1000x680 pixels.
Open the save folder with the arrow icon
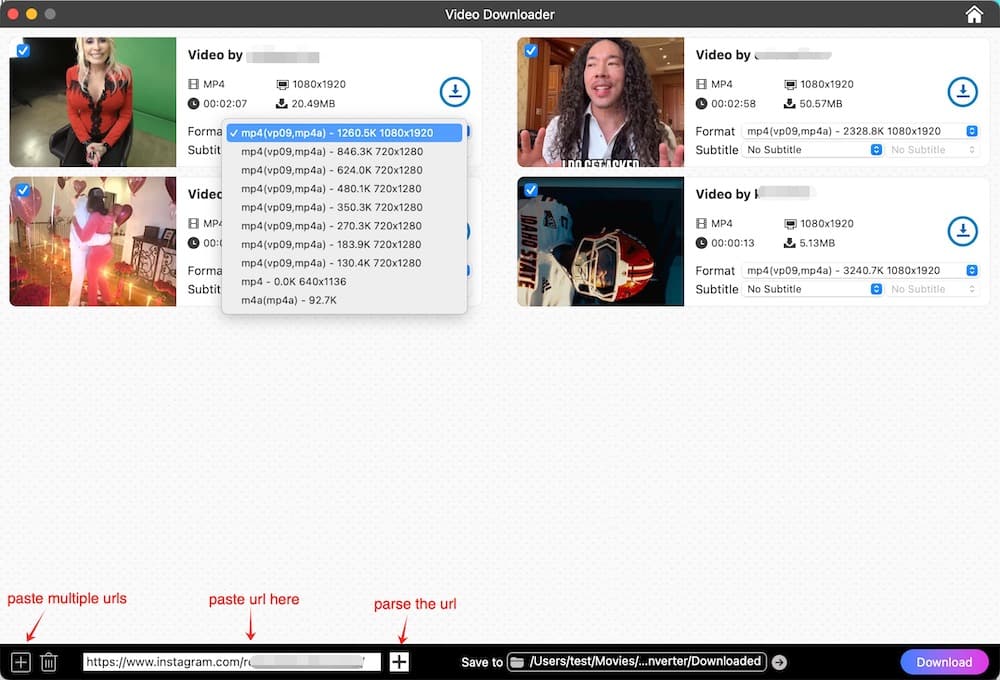pos(780,662)
